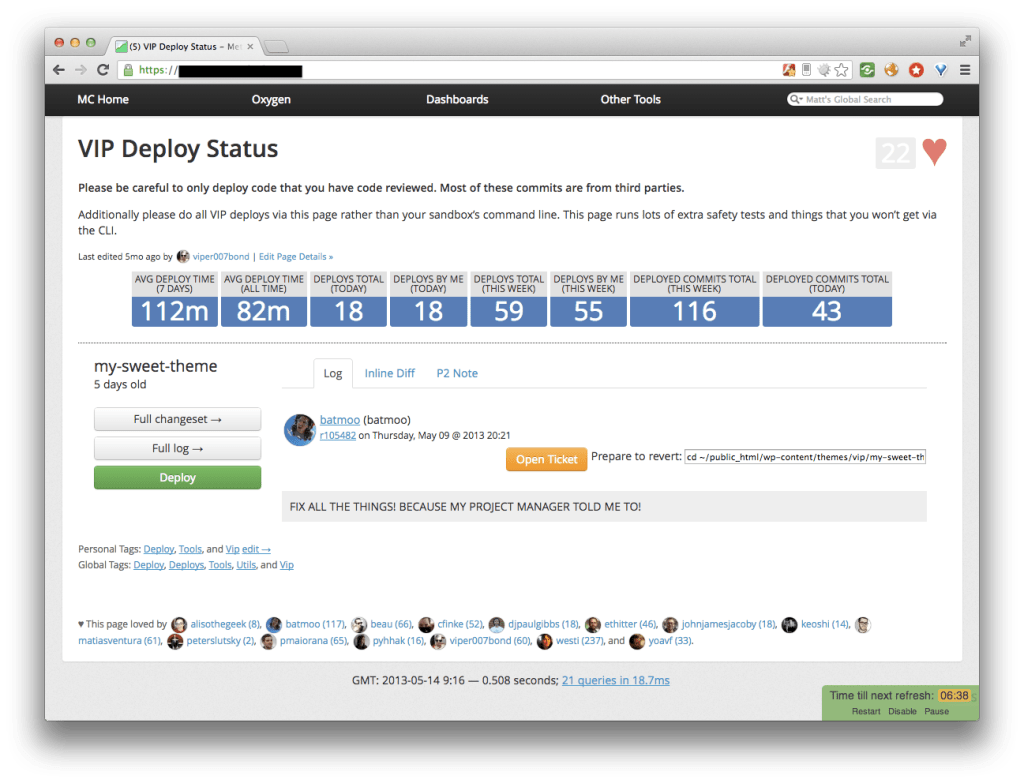Screen dimensions: 1024x783
Task: Open the Dashboards menu
Action: [457, 99]
